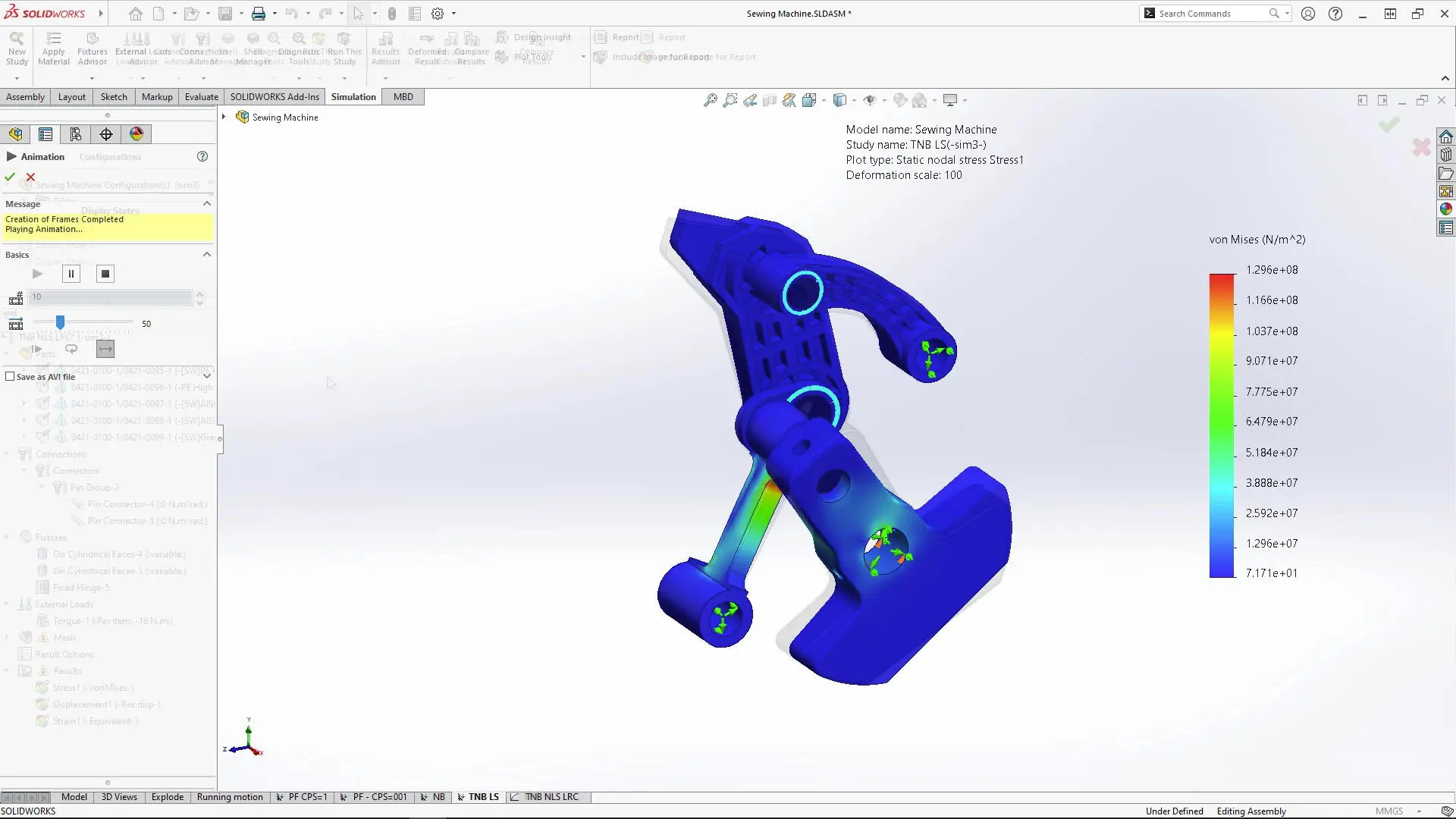Accept the animation with green check

pos(10,177)
